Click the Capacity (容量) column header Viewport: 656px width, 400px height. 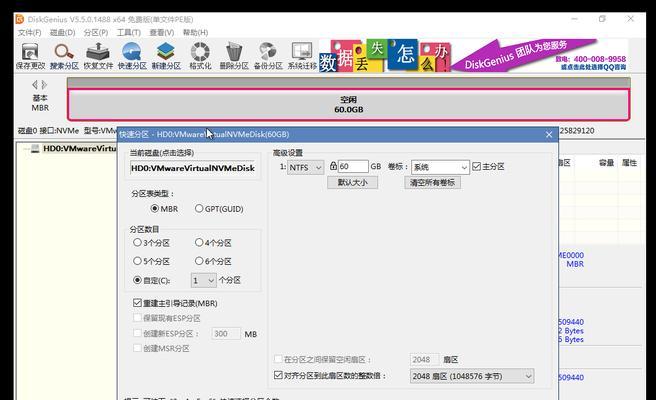coord(606,163)
